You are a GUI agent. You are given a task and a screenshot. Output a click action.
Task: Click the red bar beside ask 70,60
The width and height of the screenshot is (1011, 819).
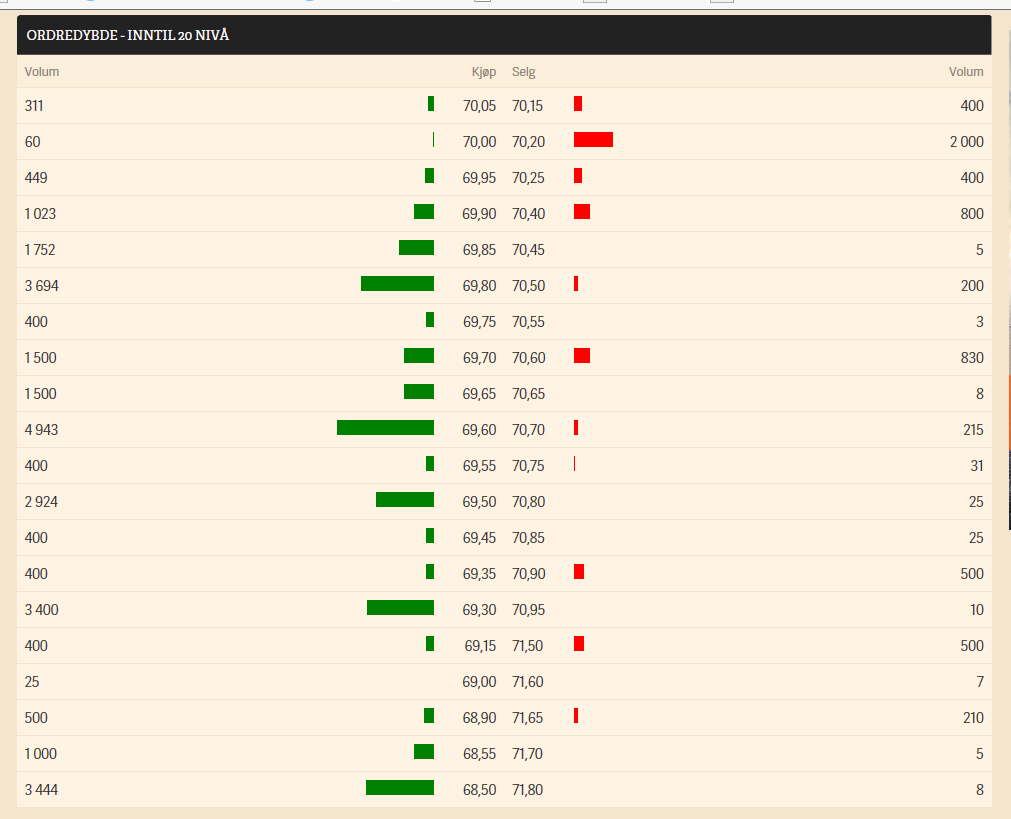pos(582,356)
